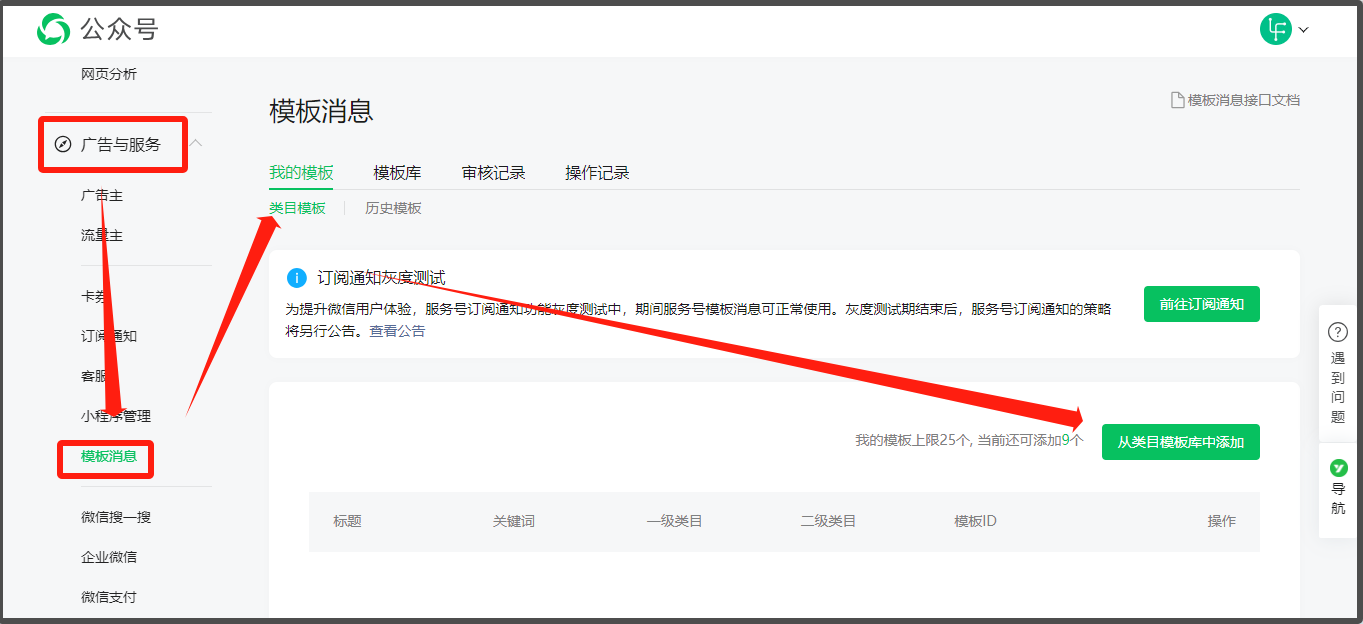Click the blue info icon in notice
The width and height of the screenshot is (1363, 624).
[296, 278]
